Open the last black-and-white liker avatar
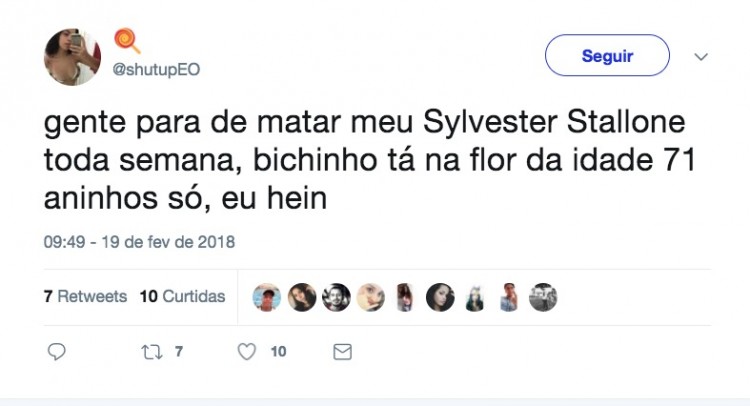This screenshot has height=406, width=750. click(x=543, y=297)
